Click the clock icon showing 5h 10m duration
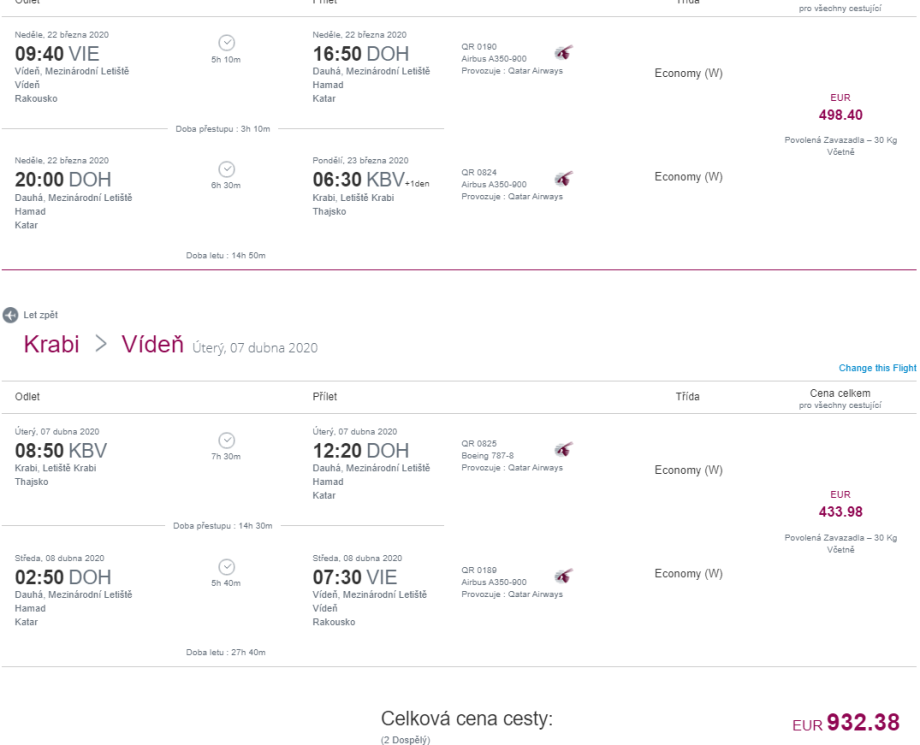The height and width of the screenshot is (745, 920). (226, 44)
